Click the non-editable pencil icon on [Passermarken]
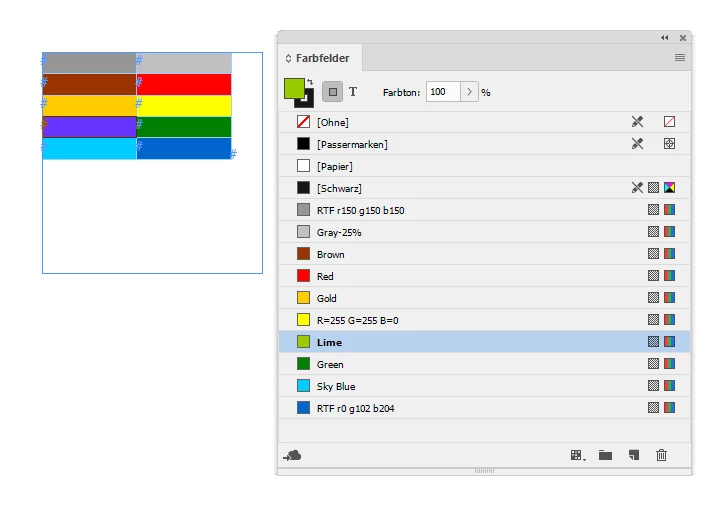The width and height of the screenshot is (705, 506). tap(637, 143)
